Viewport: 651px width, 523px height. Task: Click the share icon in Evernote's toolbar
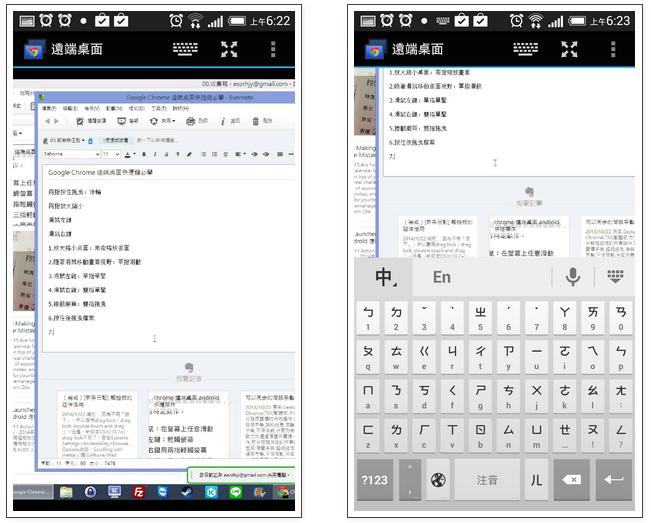click(154, 121)
